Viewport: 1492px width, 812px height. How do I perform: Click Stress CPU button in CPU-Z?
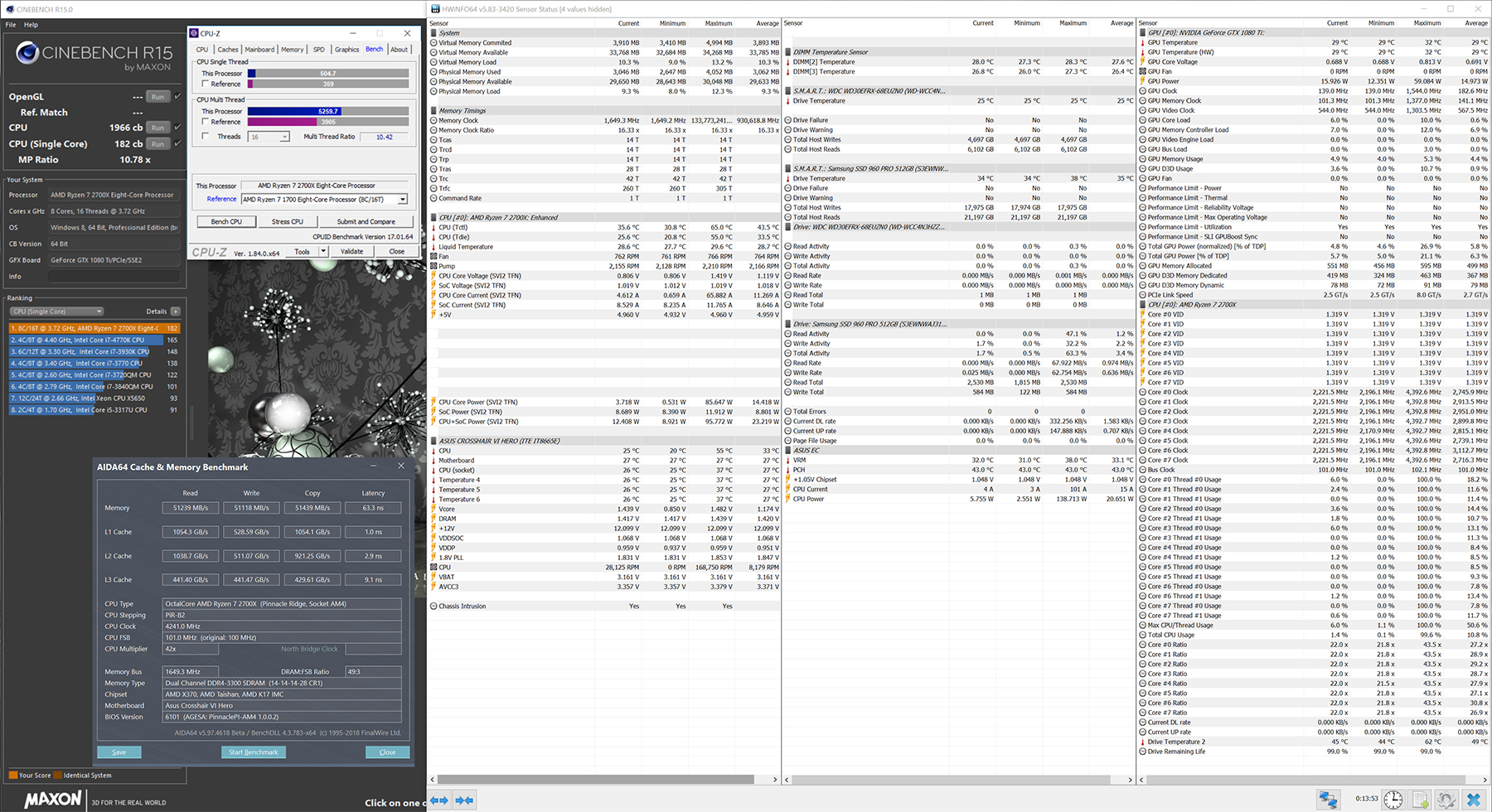click(x=288, y=222)
